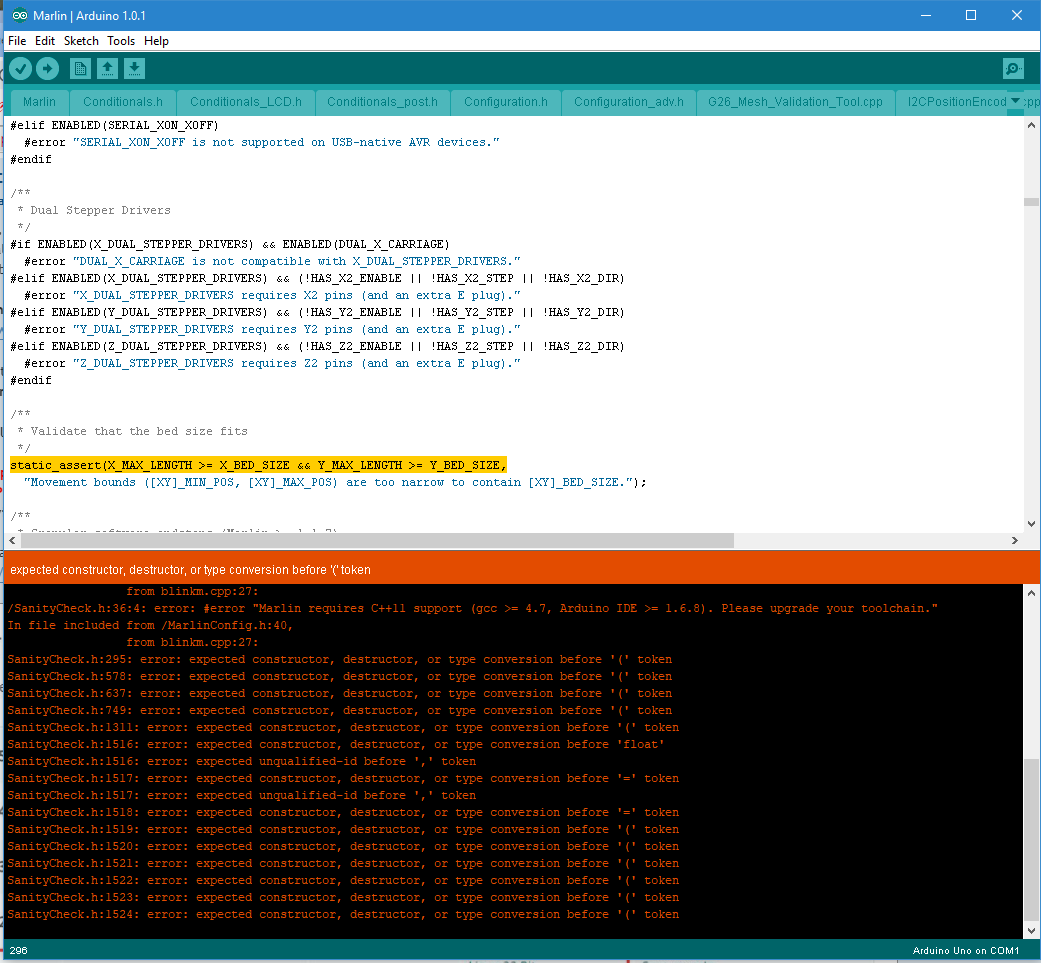Open a sketch with the Open icon
The image size is (1041, 963).
point(108,68)
